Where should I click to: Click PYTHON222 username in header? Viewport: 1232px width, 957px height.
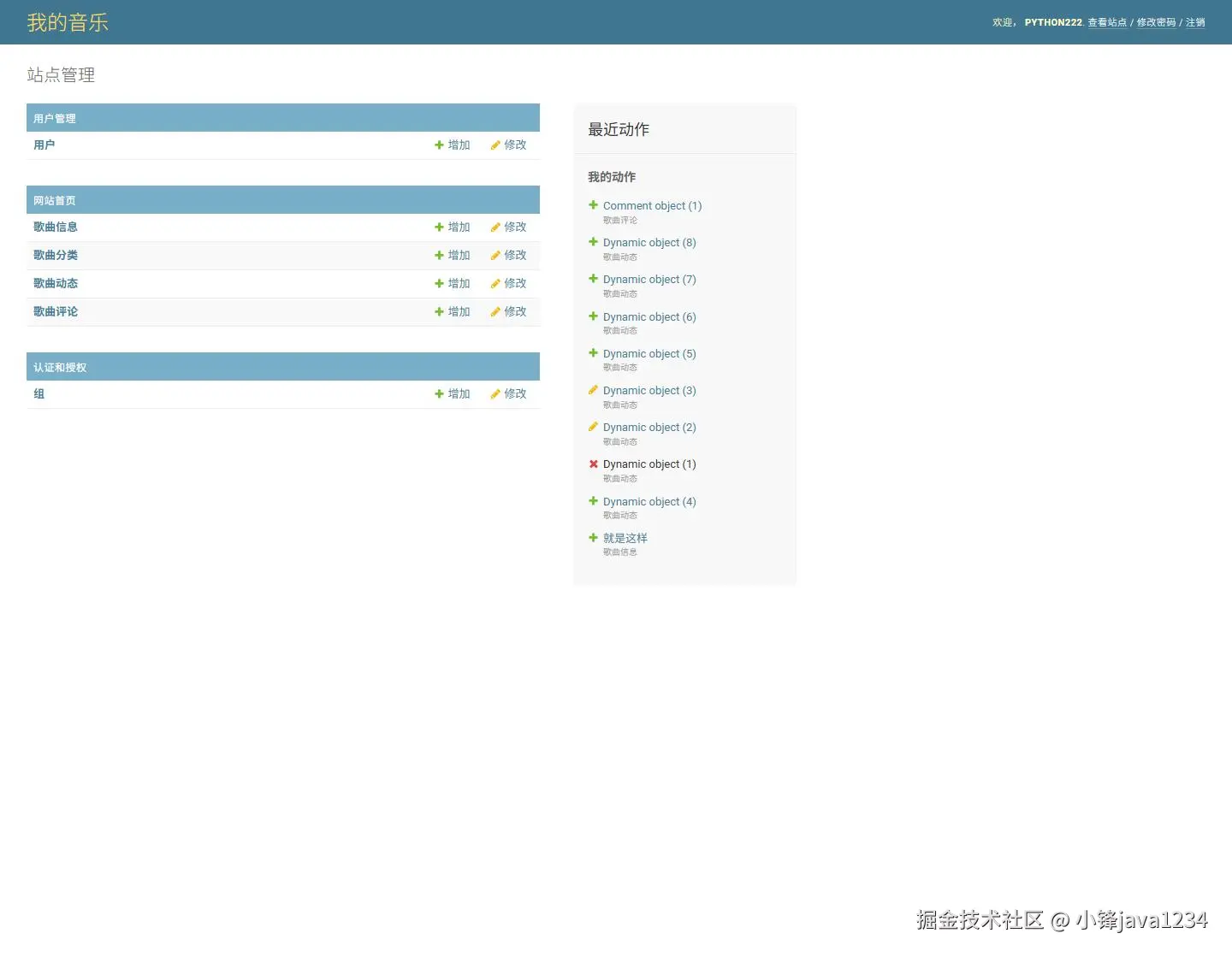[1053, 22]
